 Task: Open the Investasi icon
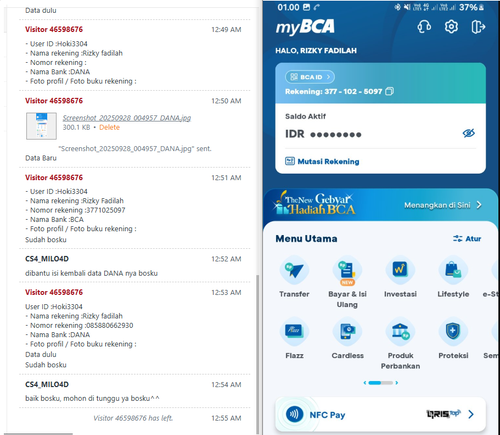pyautogui.click(x=400, y=270)
